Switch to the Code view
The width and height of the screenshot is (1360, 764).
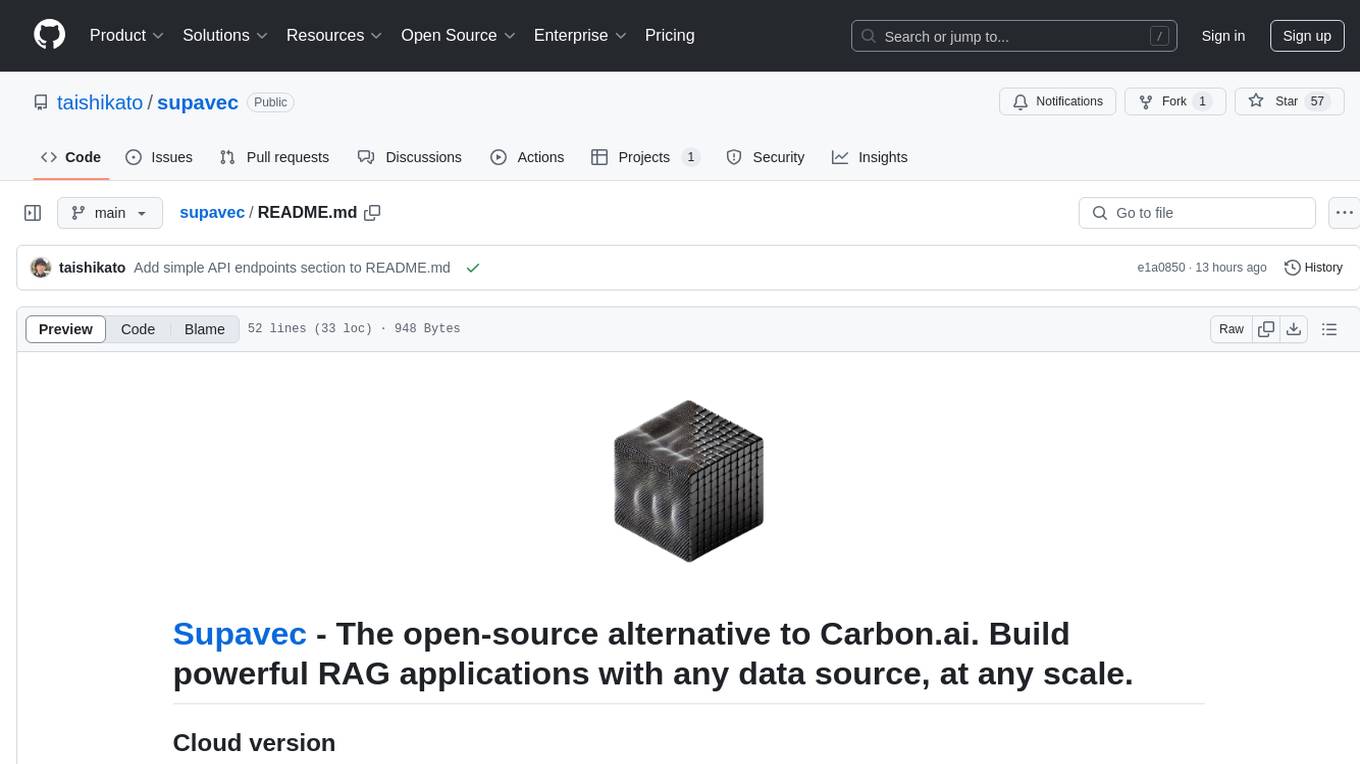pos(138,329)
